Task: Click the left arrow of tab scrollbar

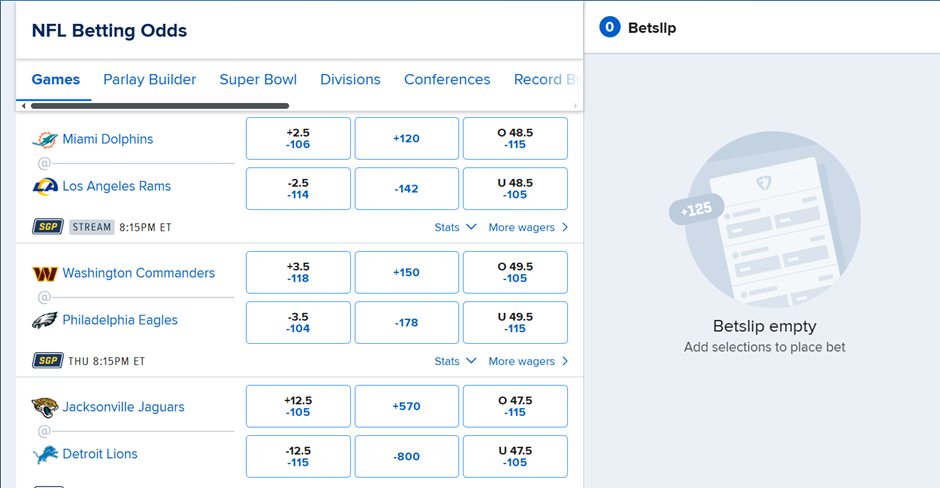Action: (23, 106)
